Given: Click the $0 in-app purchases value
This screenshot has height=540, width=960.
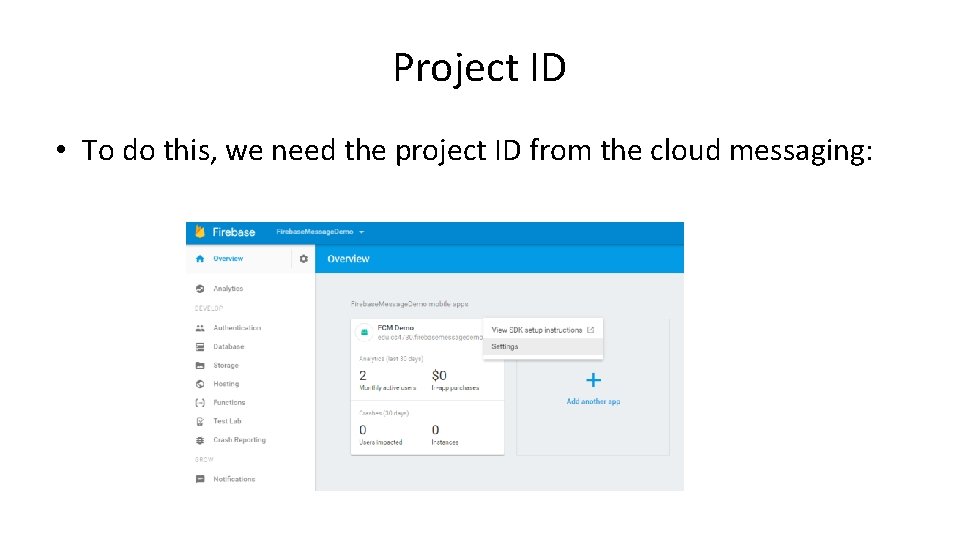Looking at the screenshot, I should pyautogui.click(x=439, y=375).
